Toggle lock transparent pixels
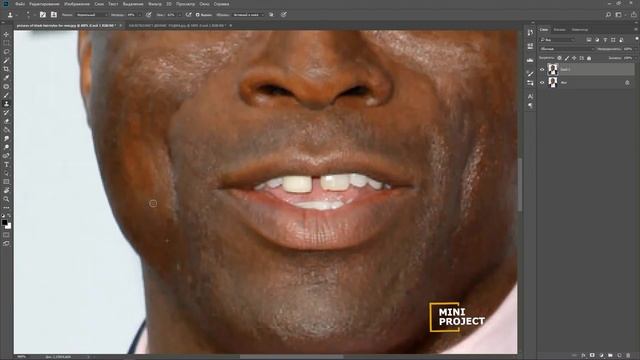 tap(559, 58)
